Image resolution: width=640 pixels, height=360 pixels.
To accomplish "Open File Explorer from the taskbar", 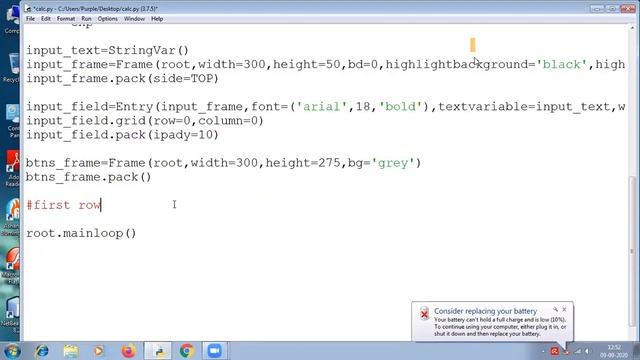I will [71, 351].
